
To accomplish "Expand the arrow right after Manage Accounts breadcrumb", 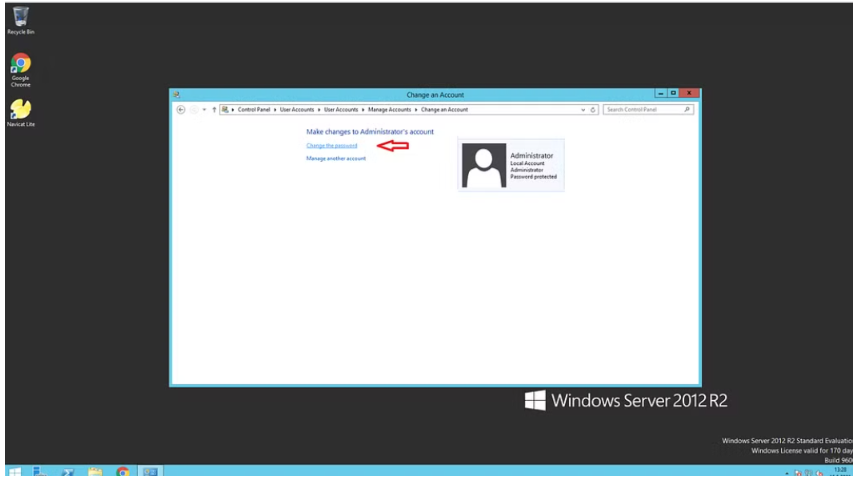I will point(416,109).
